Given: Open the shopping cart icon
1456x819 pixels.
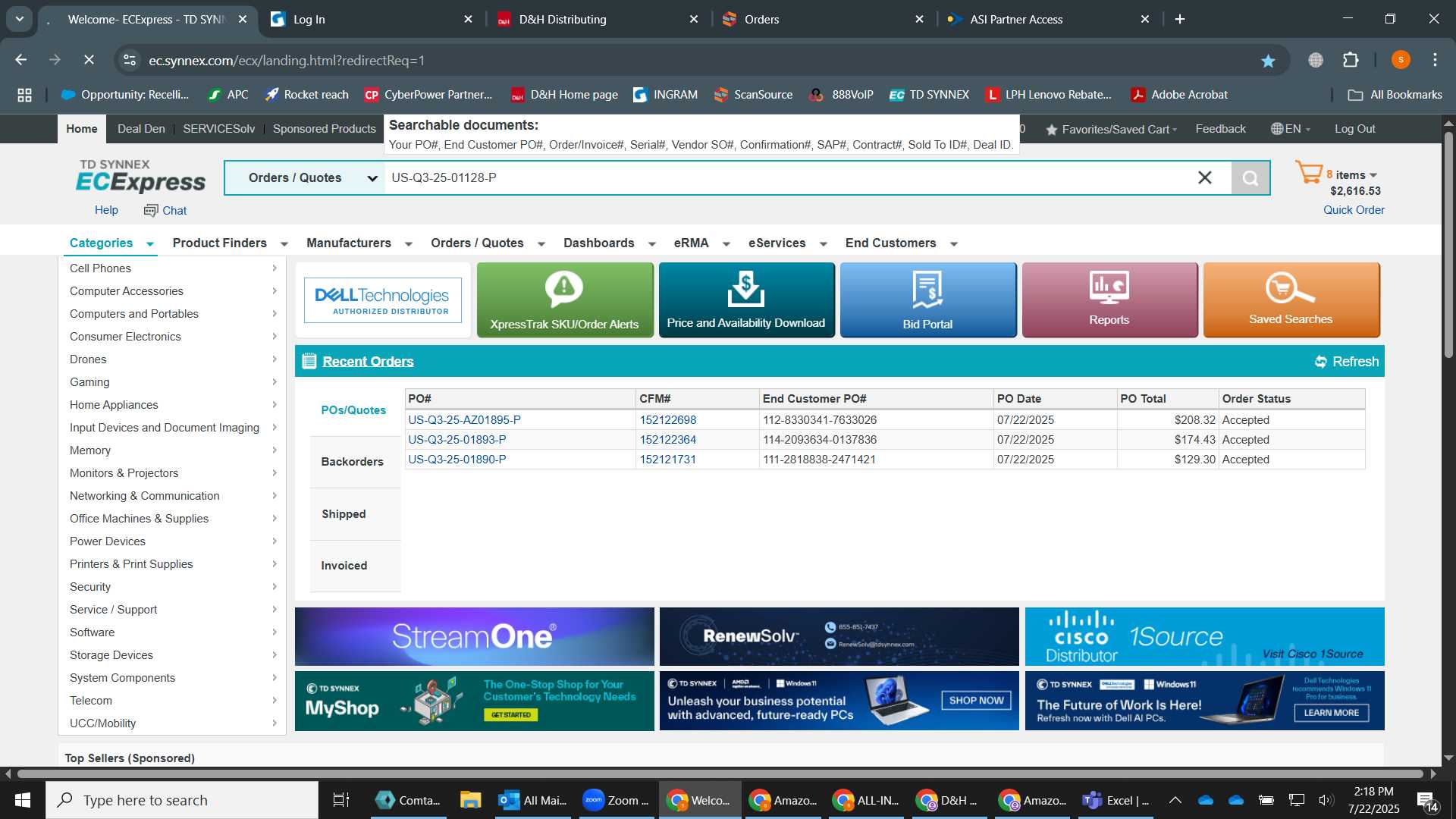Looking at the screenshot, I should pos(1308,173).
